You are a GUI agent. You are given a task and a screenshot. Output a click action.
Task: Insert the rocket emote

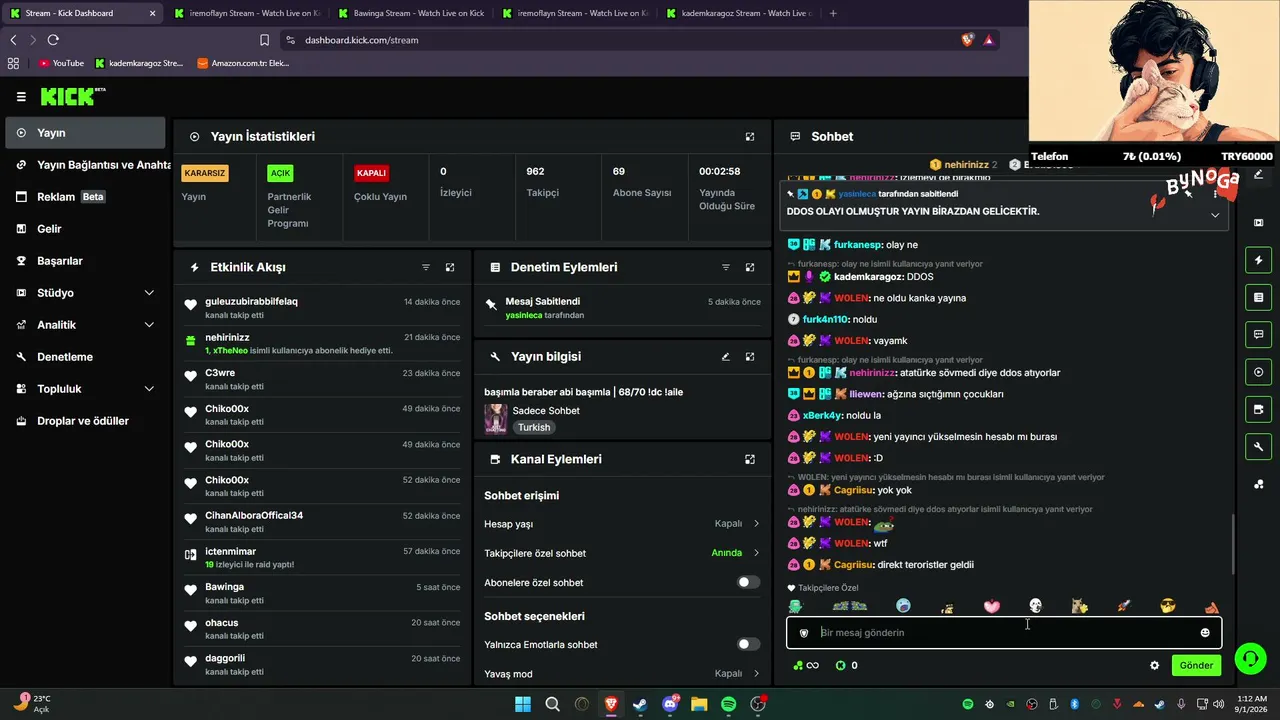(x=1123, y=605)
